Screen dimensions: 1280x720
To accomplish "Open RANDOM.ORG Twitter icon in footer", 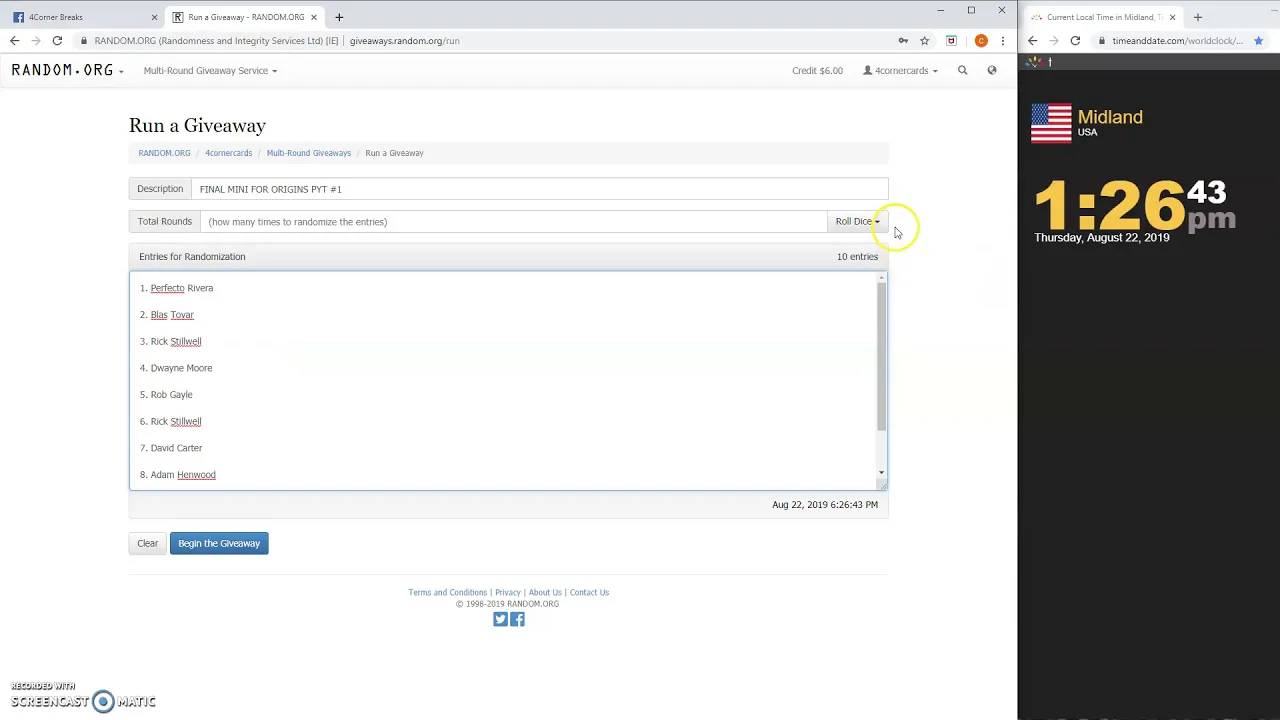I will click(501, 619).
